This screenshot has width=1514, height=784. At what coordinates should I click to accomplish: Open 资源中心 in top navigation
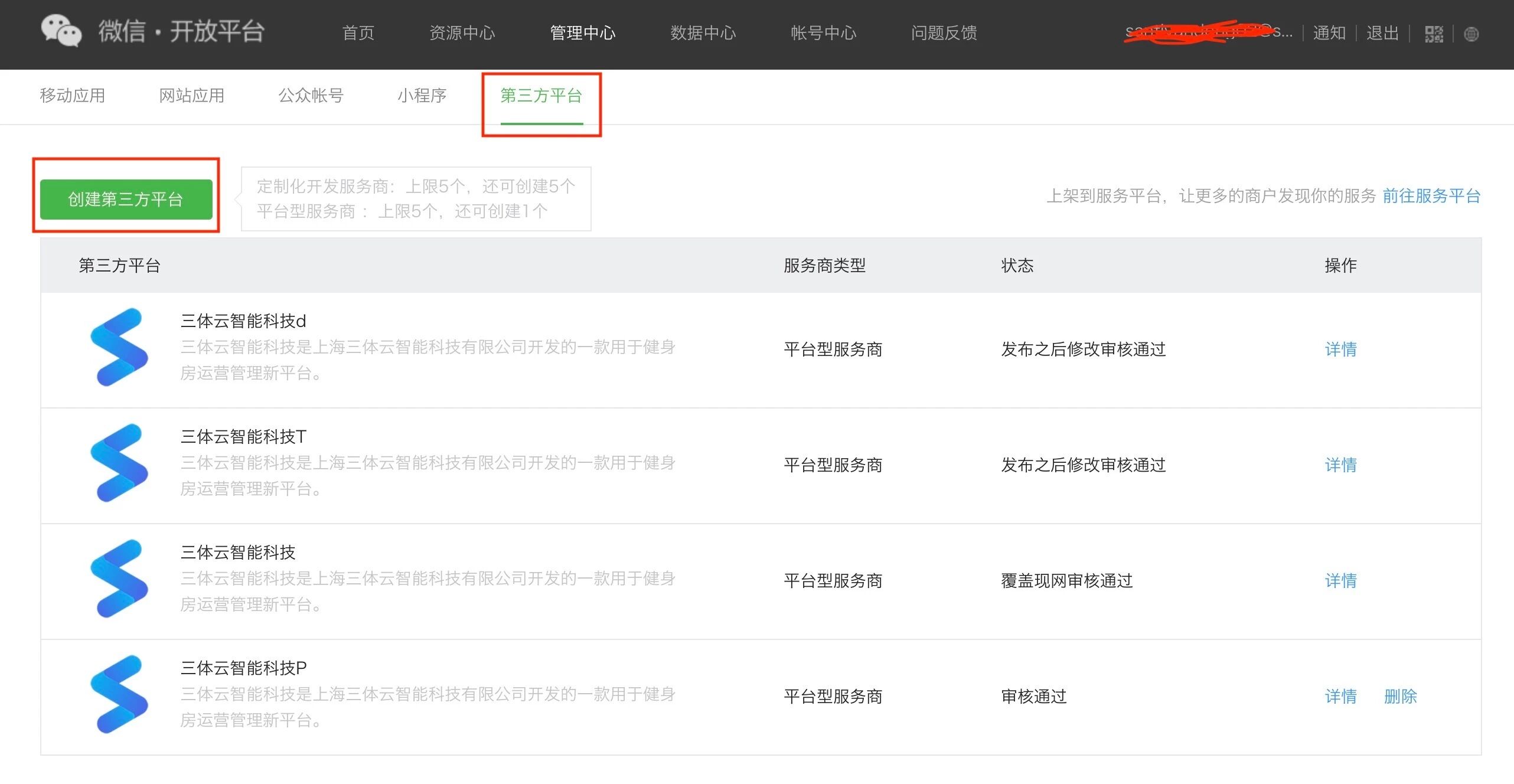(x=462, y=33)
